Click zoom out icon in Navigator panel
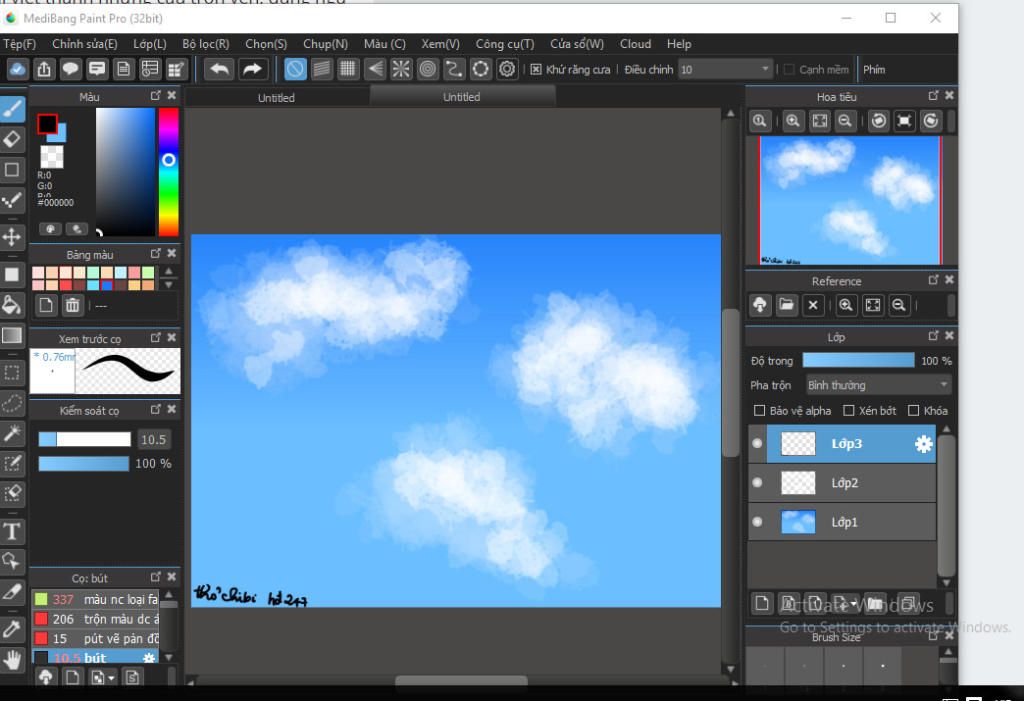 845,122
